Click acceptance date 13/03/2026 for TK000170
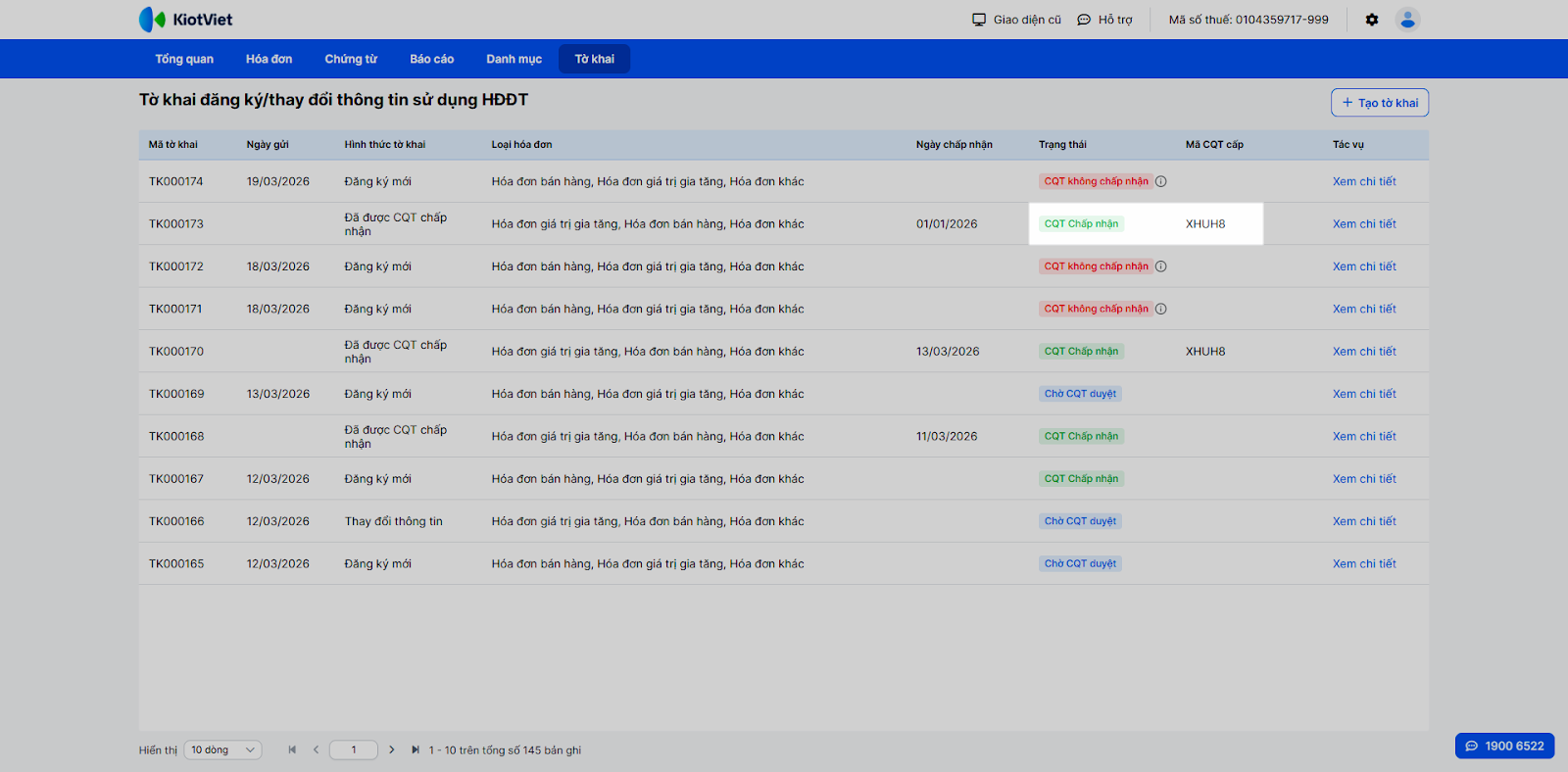Viewport: 1568px width, 772px height. click(948, 351)
